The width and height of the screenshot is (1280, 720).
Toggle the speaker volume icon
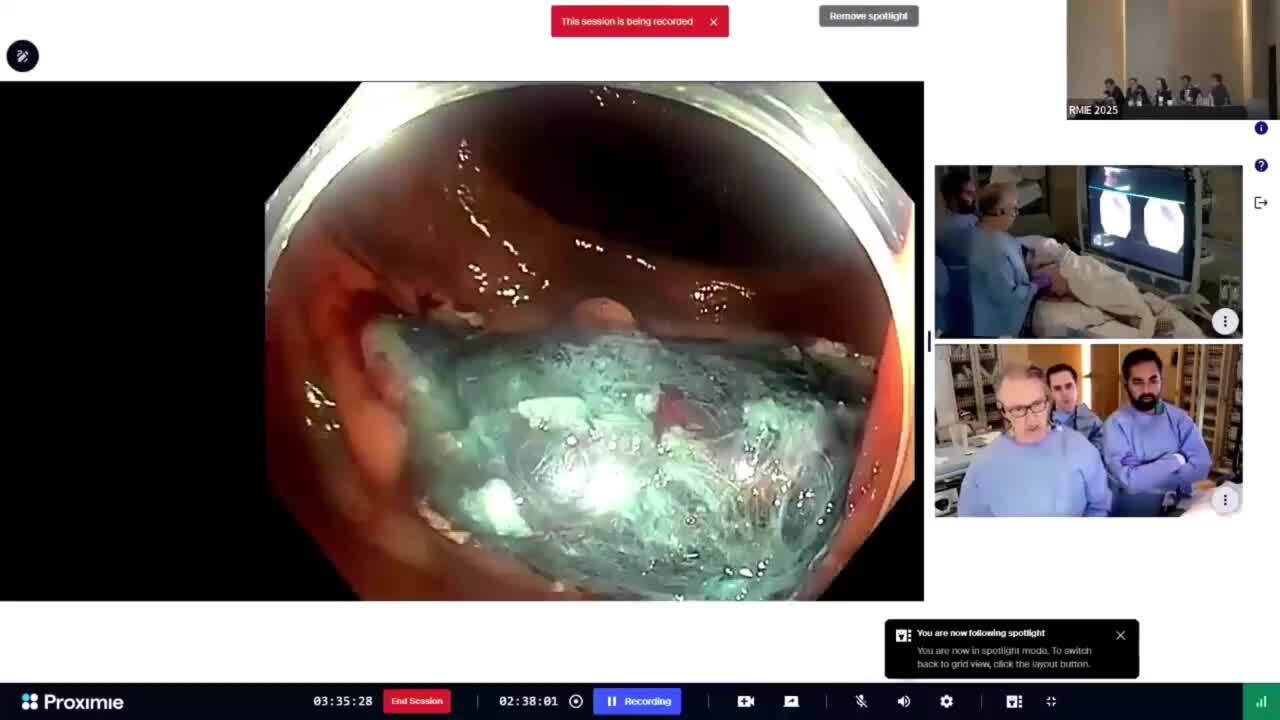(x=904, y=701)
